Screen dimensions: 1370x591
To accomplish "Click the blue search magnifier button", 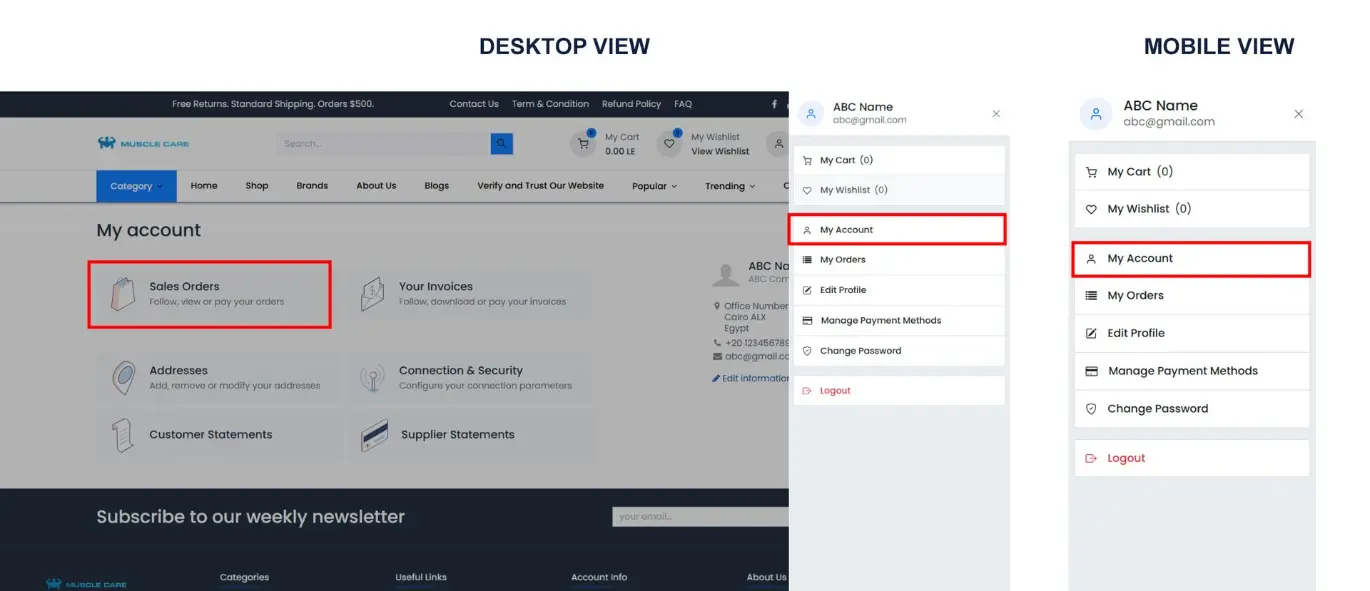I will 501,144.
